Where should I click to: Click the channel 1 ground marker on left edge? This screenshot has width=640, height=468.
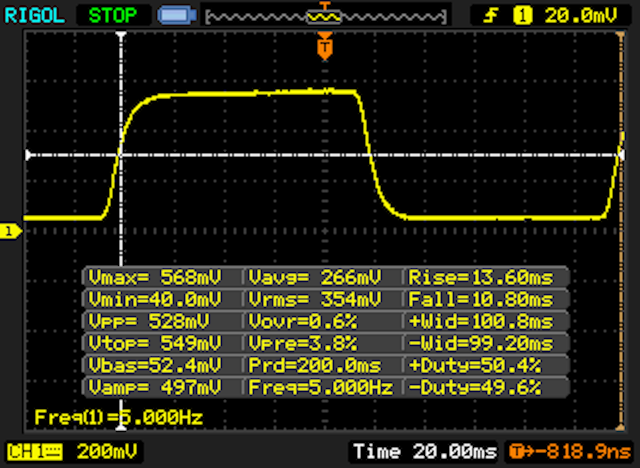point(10,232)
